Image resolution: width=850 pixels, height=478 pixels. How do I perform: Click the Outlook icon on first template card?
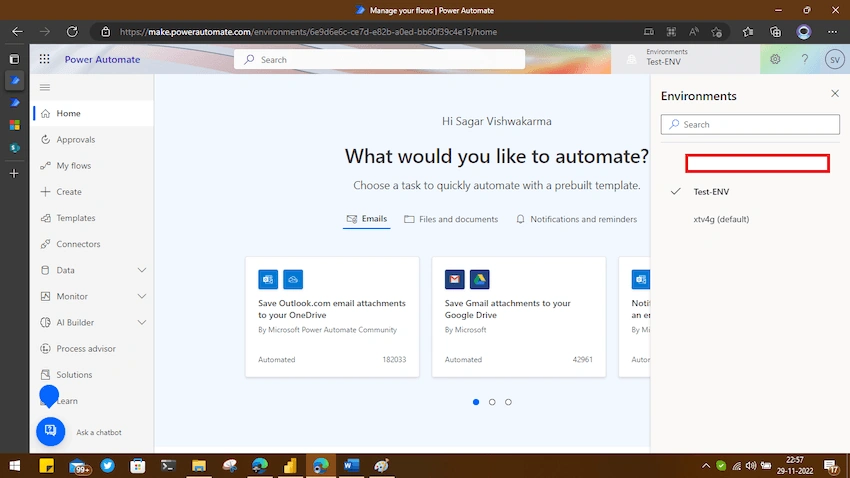268,279
